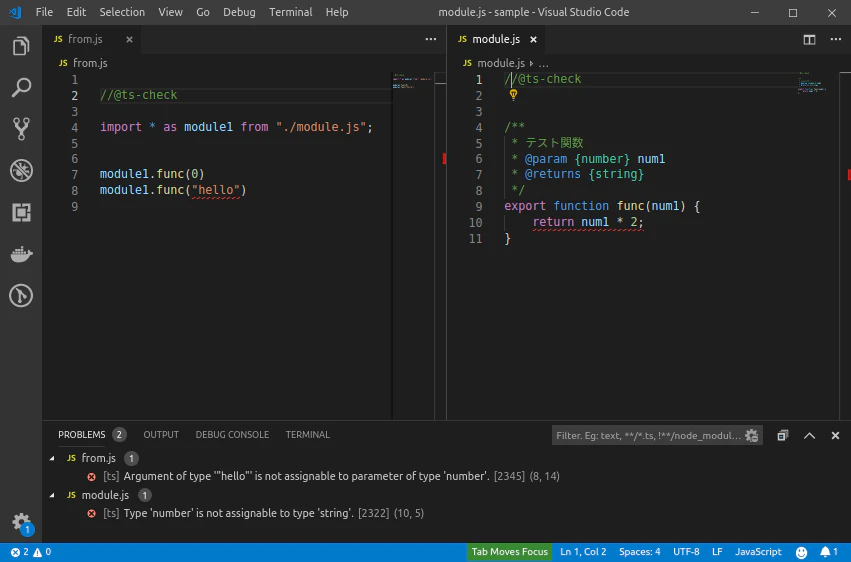Open the Debug view (crossed bug icon)
This screenshot has width=851, height=562.
point(21,171)
